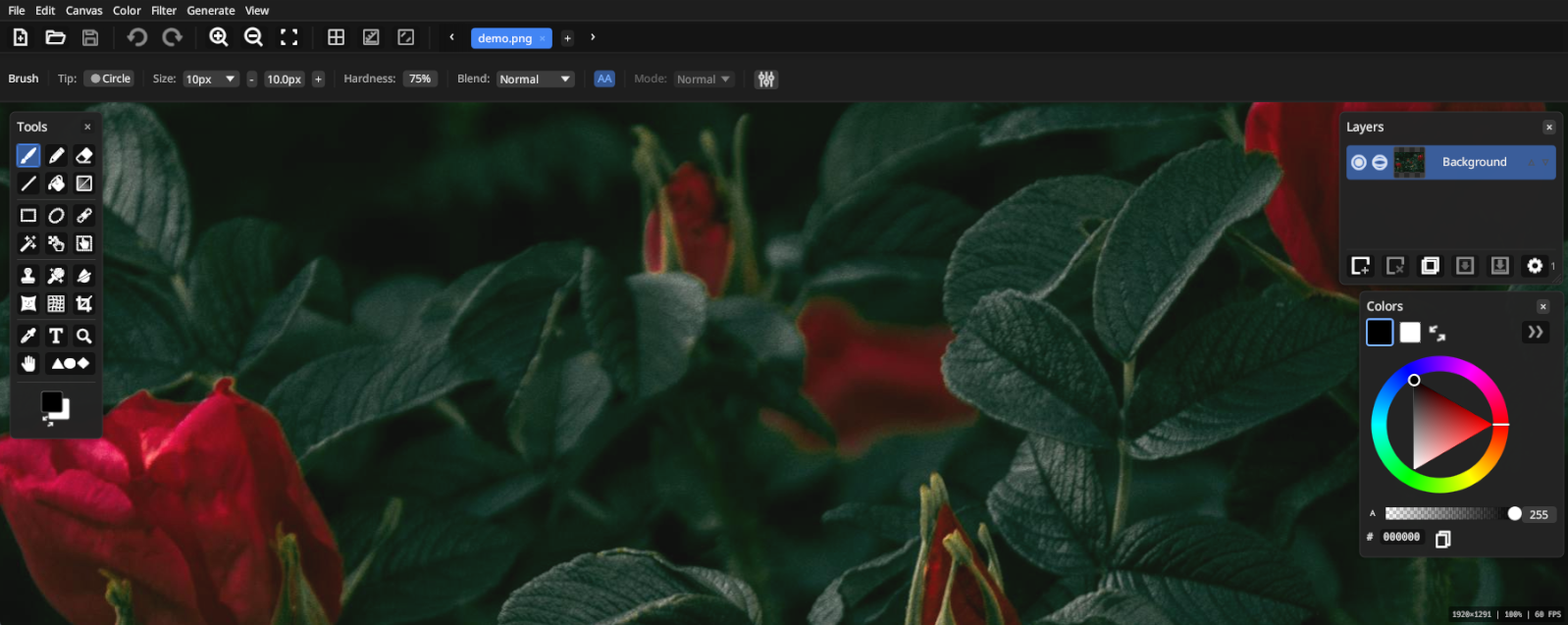This screenshot has height=625, width=1568.
Task: Select the Eyedropper color picker tool
Action: click(28, 336)
